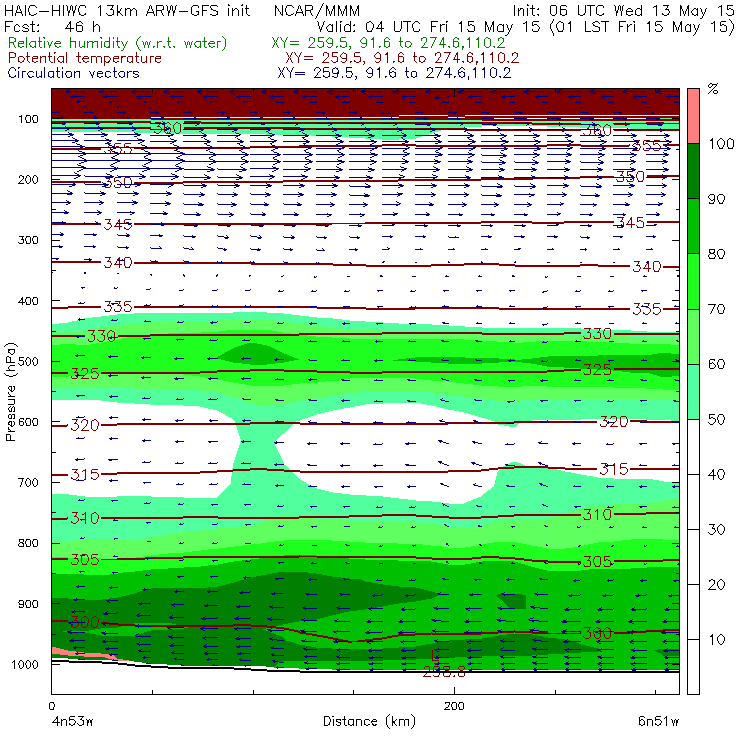The image size is (740, 740).
Task: Click the "0" distance axis tick label
Action: coord(51,706)
